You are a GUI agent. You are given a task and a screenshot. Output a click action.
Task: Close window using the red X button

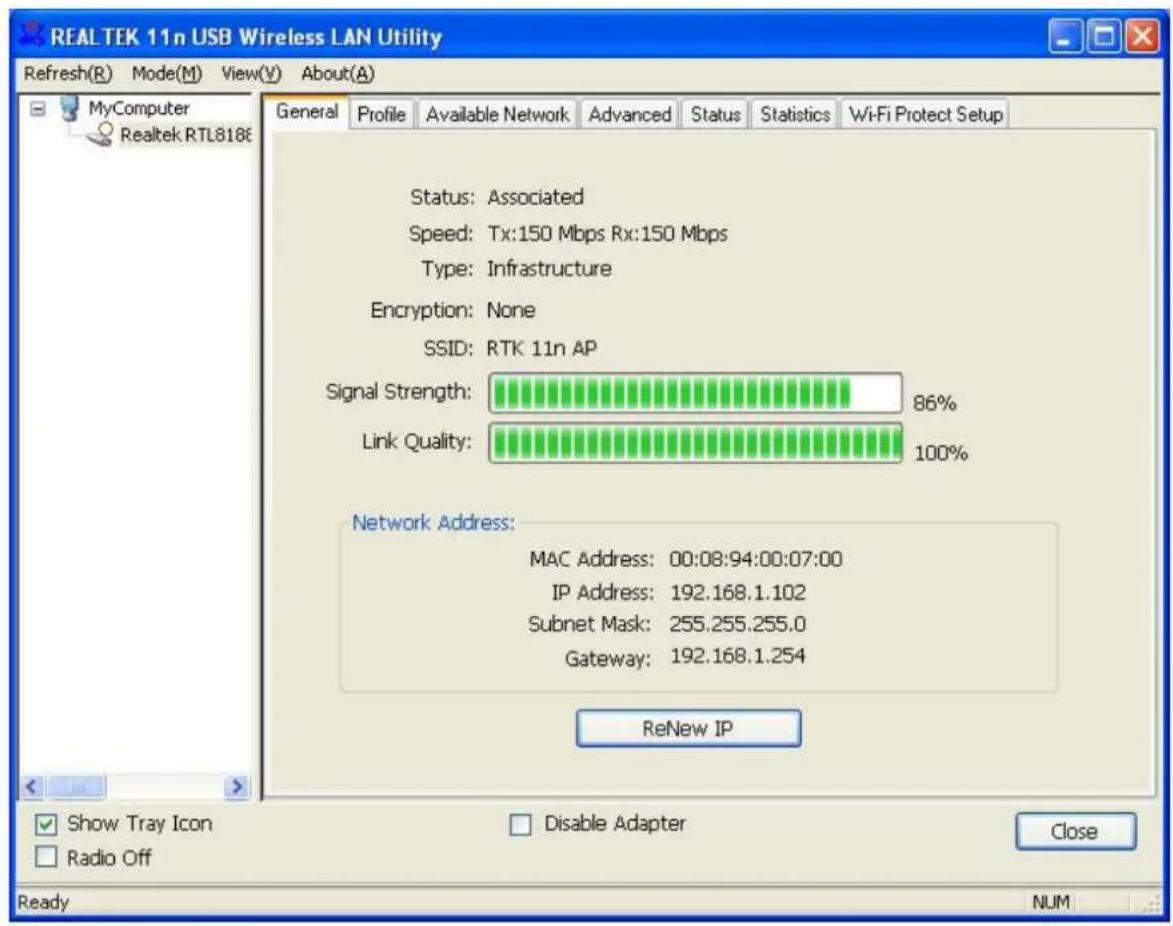(x=1143, y=36)
